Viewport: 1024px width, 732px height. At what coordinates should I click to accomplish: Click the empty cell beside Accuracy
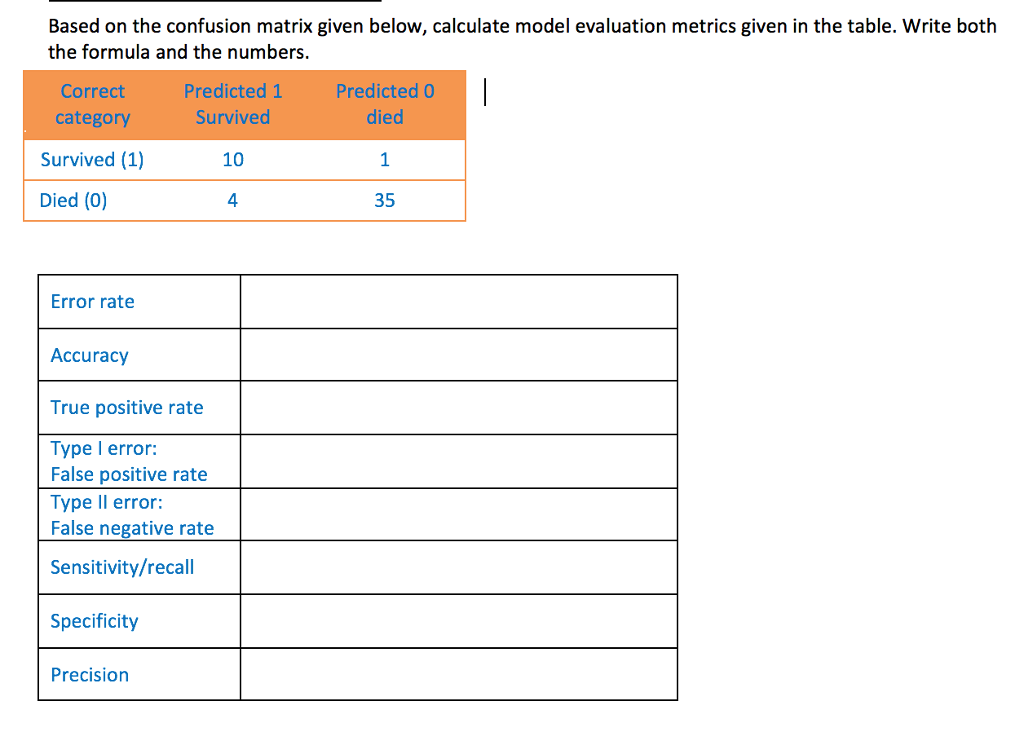(x=458, y=355)
